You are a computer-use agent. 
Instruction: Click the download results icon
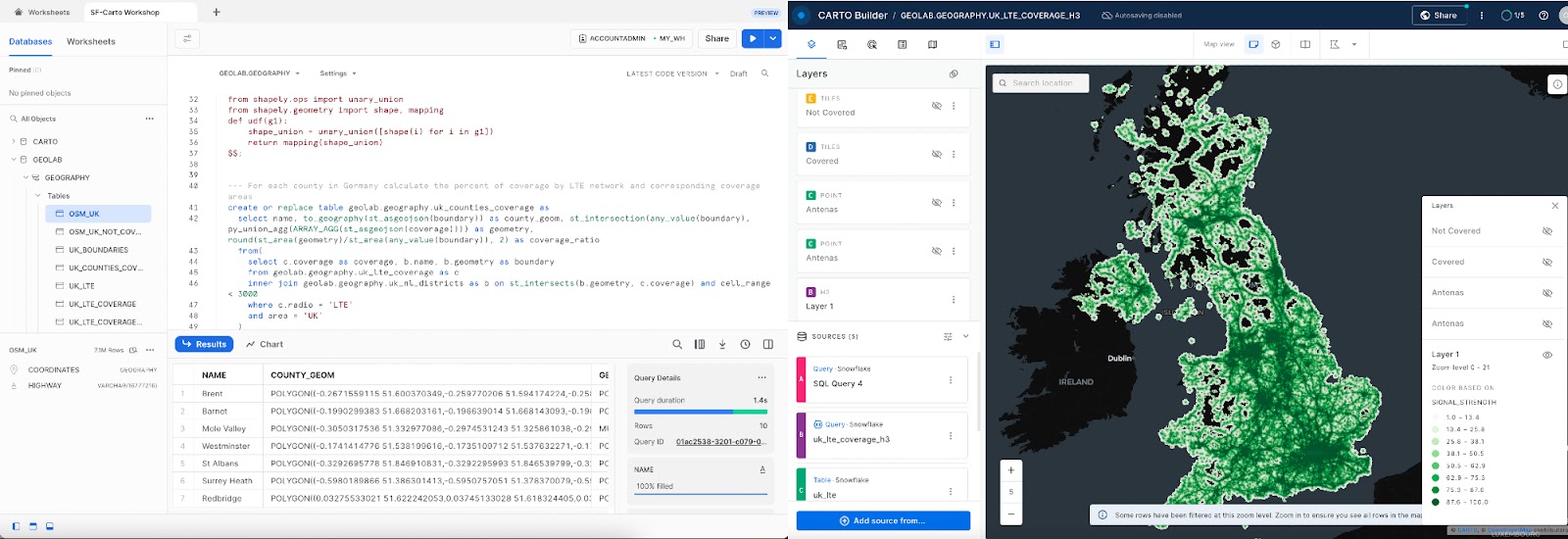pos(722,344)
